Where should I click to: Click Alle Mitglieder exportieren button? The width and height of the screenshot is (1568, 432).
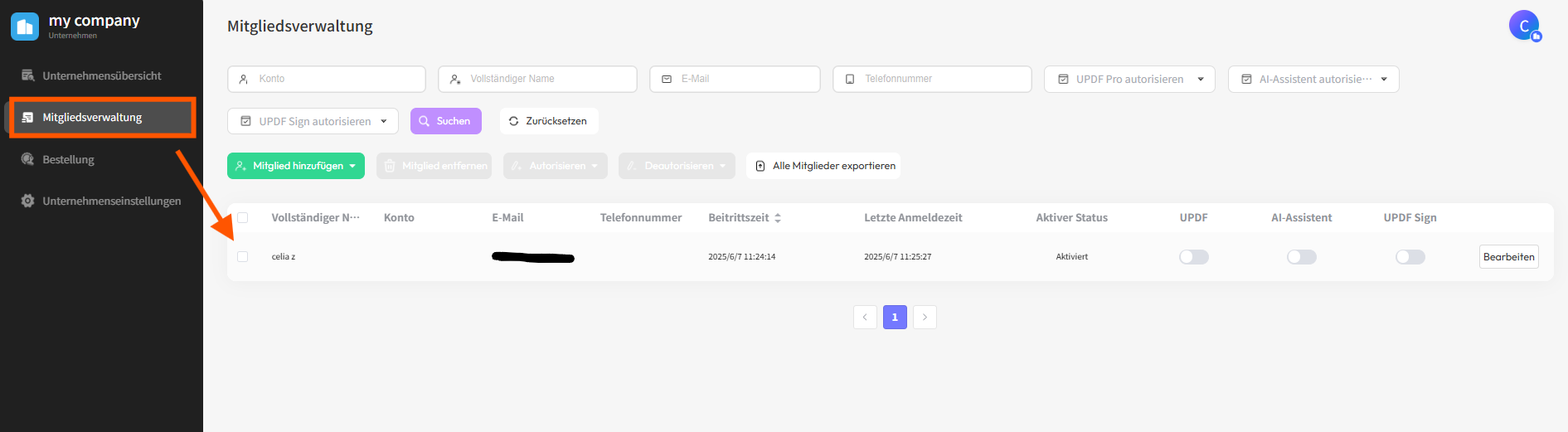click(823, 166)
